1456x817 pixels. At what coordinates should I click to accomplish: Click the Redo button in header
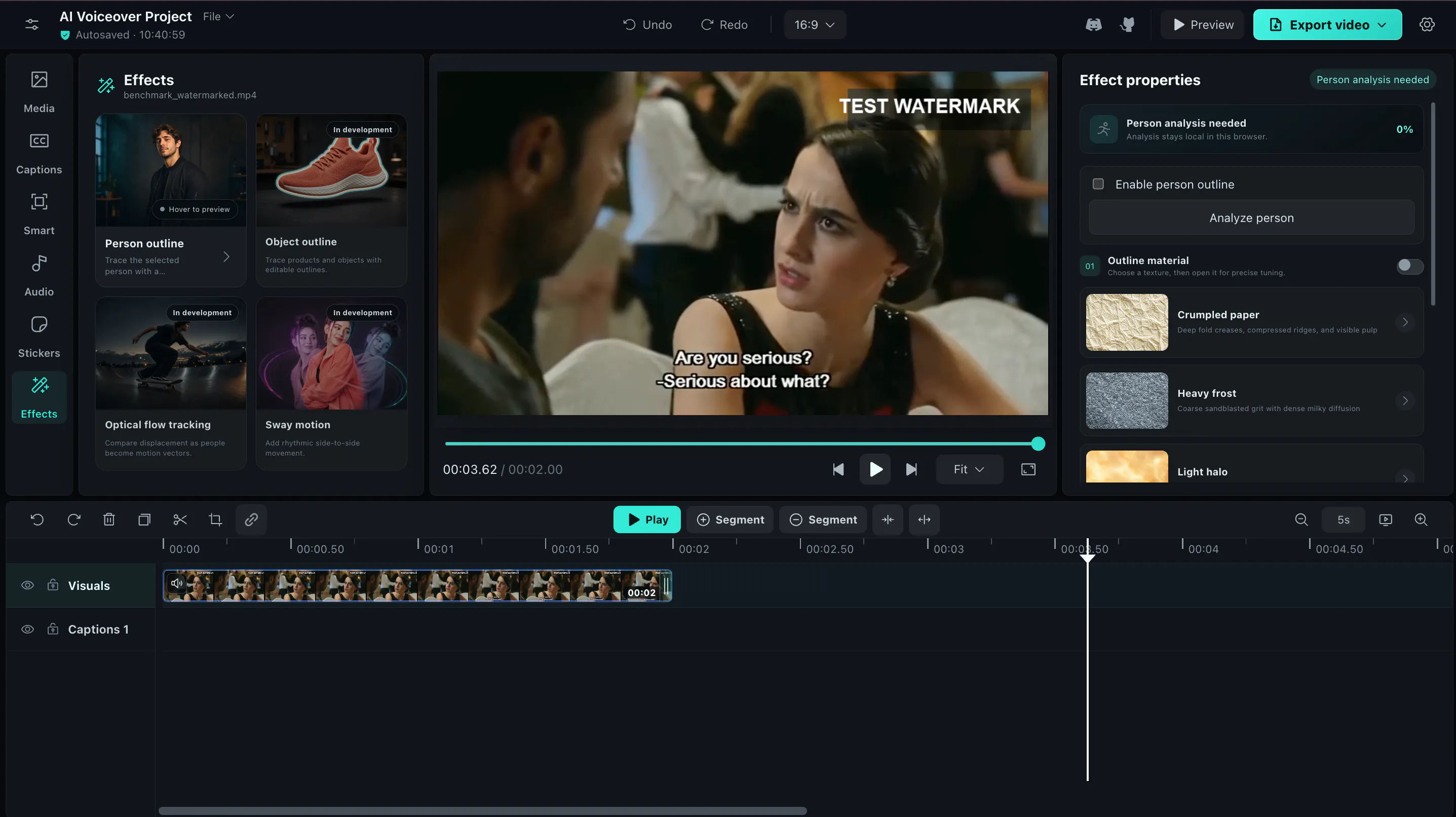click(x=724, y=24)
